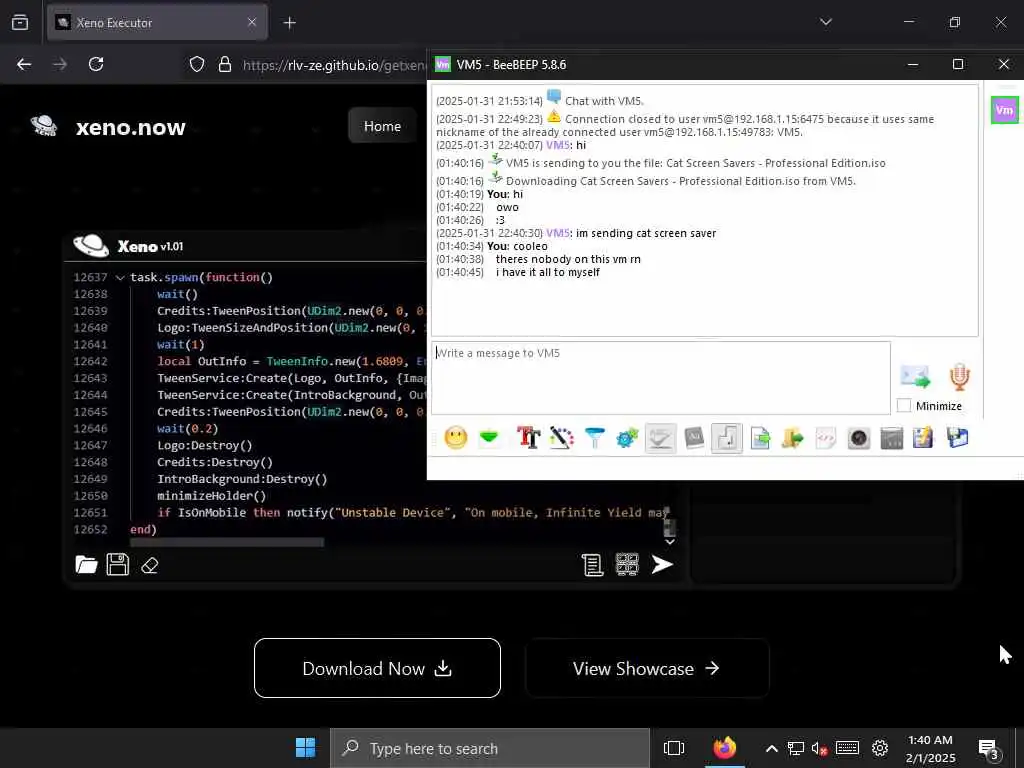Close the Xeno Executor tab
The height and width of the screenshot is (768, 1024).
(252, 22)
